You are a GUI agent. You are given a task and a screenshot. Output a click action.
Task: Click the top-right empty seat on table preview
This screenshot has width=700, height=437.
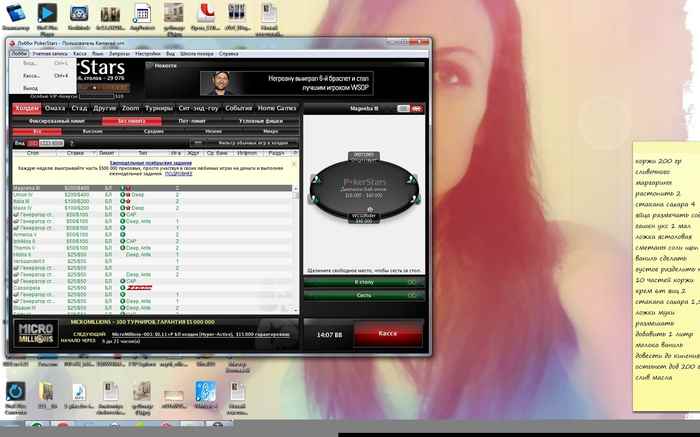coord(412,179)
